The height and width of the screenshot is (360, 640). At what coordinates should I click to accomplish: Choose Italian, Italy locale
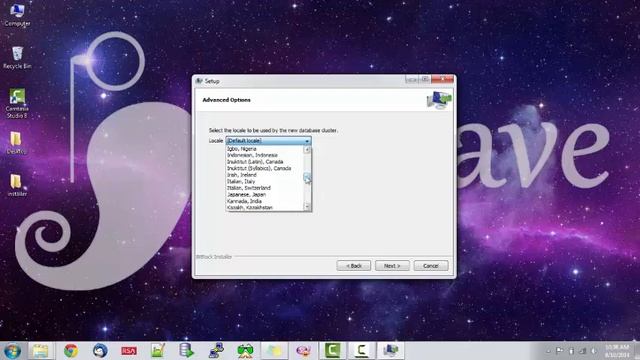coord(265,181)
